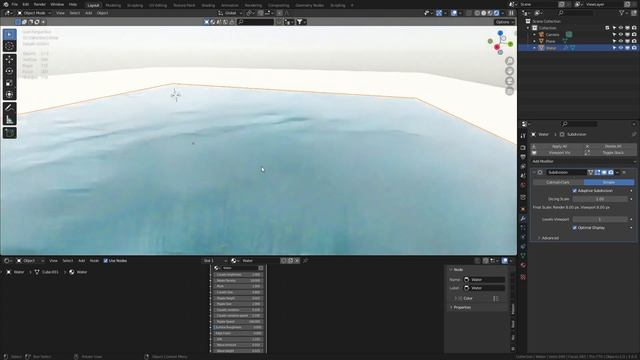Select Catmull-Clark subdivision type
The height and width of the screenshot is (360, 640).
click(x=558, y=182)
